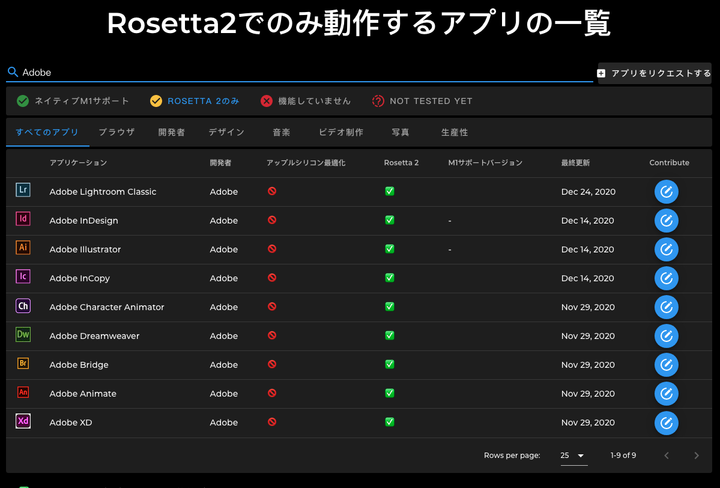Click Contribute icon for Adobe Bridge
The image size is (720, 488).
point(666,365)
